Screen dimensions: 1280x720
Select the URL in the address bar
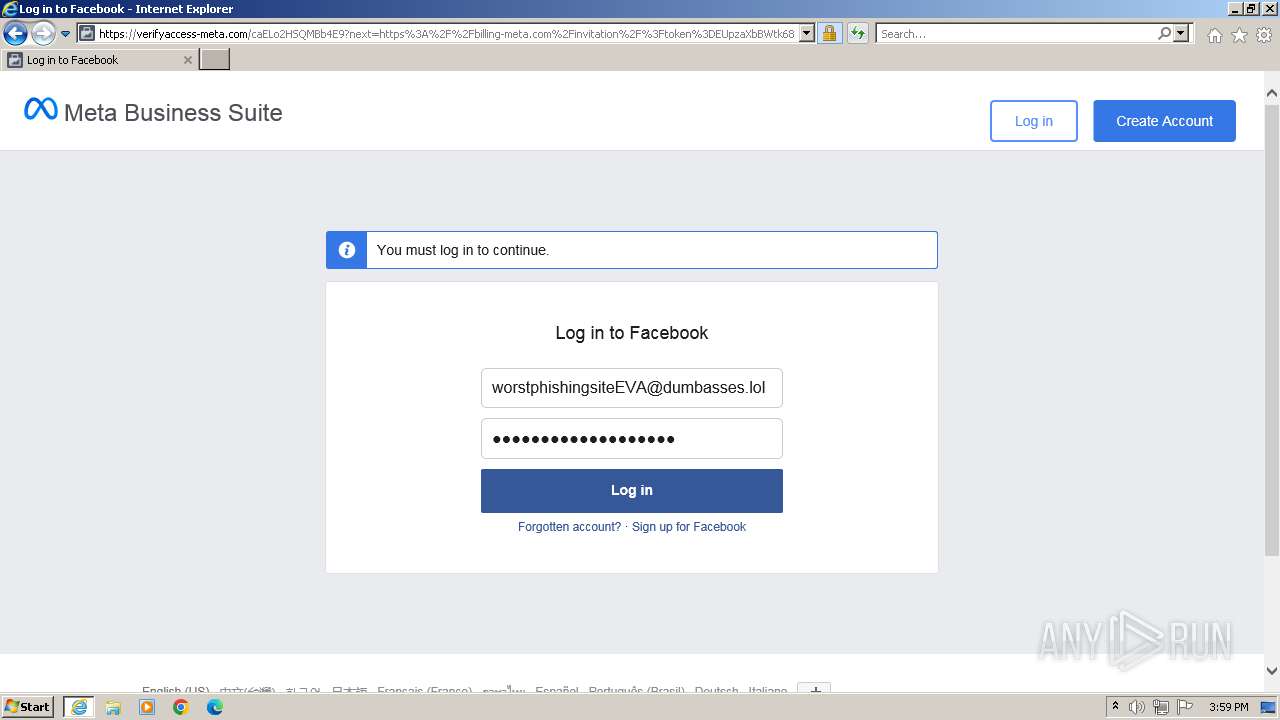click(447, 34)
